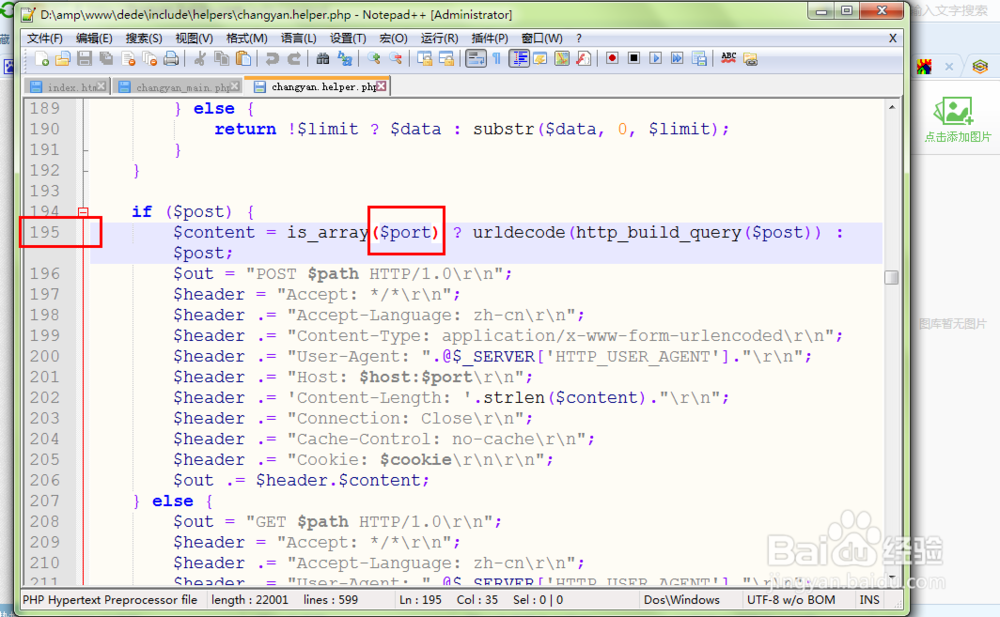Click the Save All toolbar icon
The image size is (1000, 617).
click(x=107, y=59)
